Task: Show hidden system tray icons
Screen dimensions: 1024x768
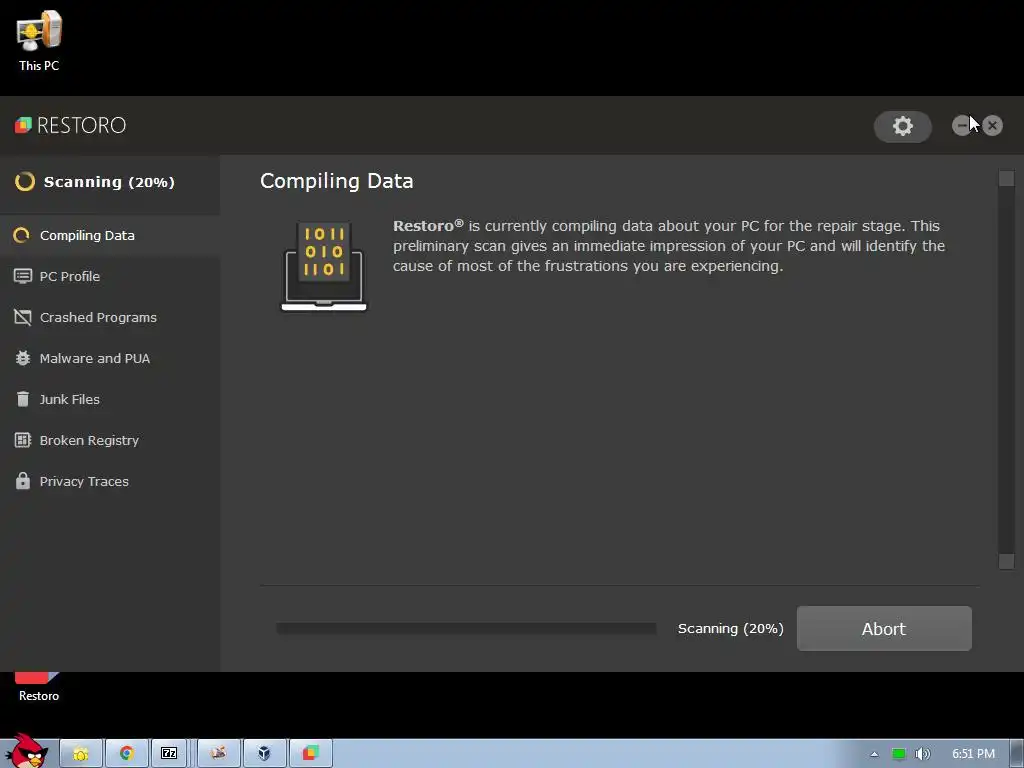Action: 874,754
